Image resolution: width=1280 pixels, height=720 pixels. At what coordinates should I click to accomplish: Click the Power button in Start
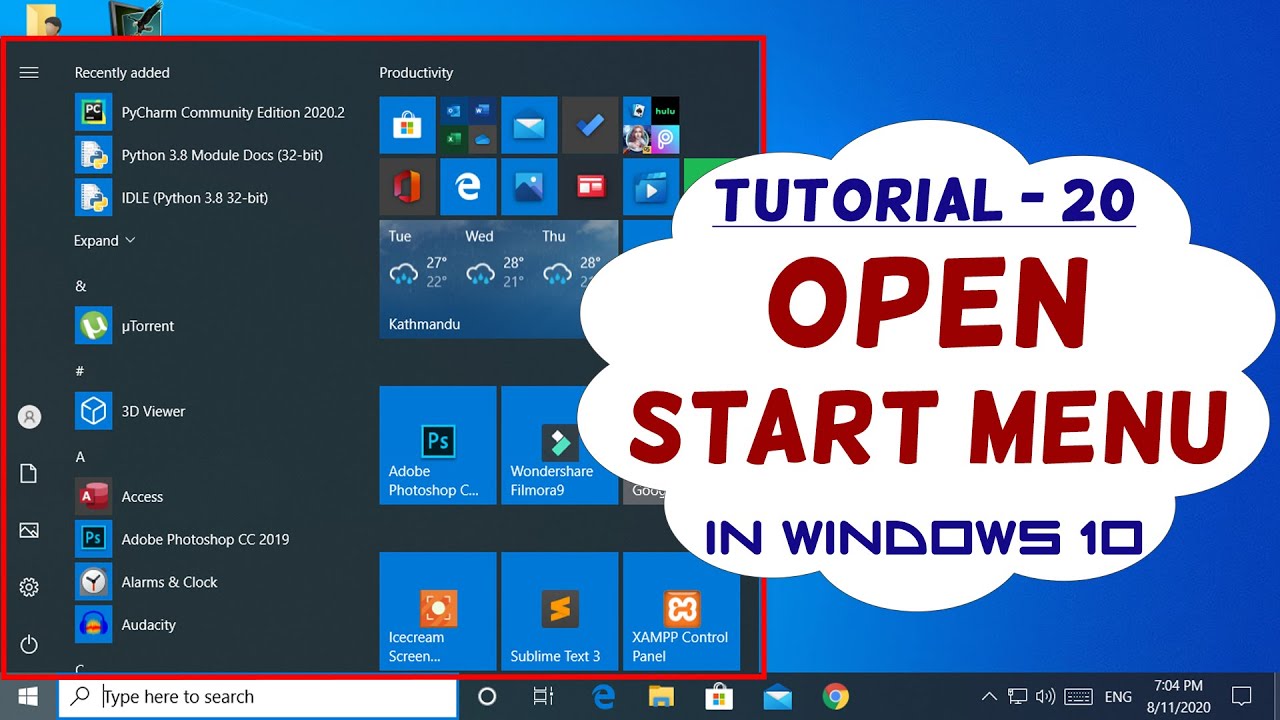(x=29, y=644)
